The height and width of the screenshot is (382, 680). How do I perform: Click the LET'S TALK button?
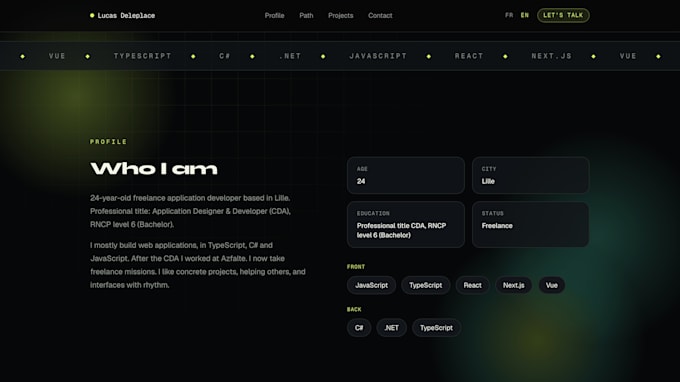[x=563, y=15]
